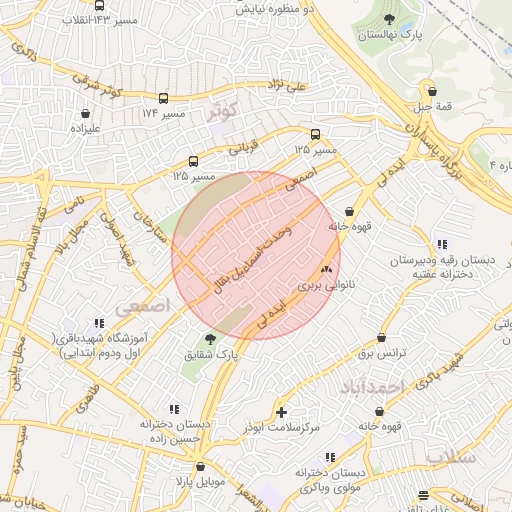Screen dimensions: 512x512
Task: Click the آموزشگاه شهیدباقری school icon
Action: coord(99,323)
